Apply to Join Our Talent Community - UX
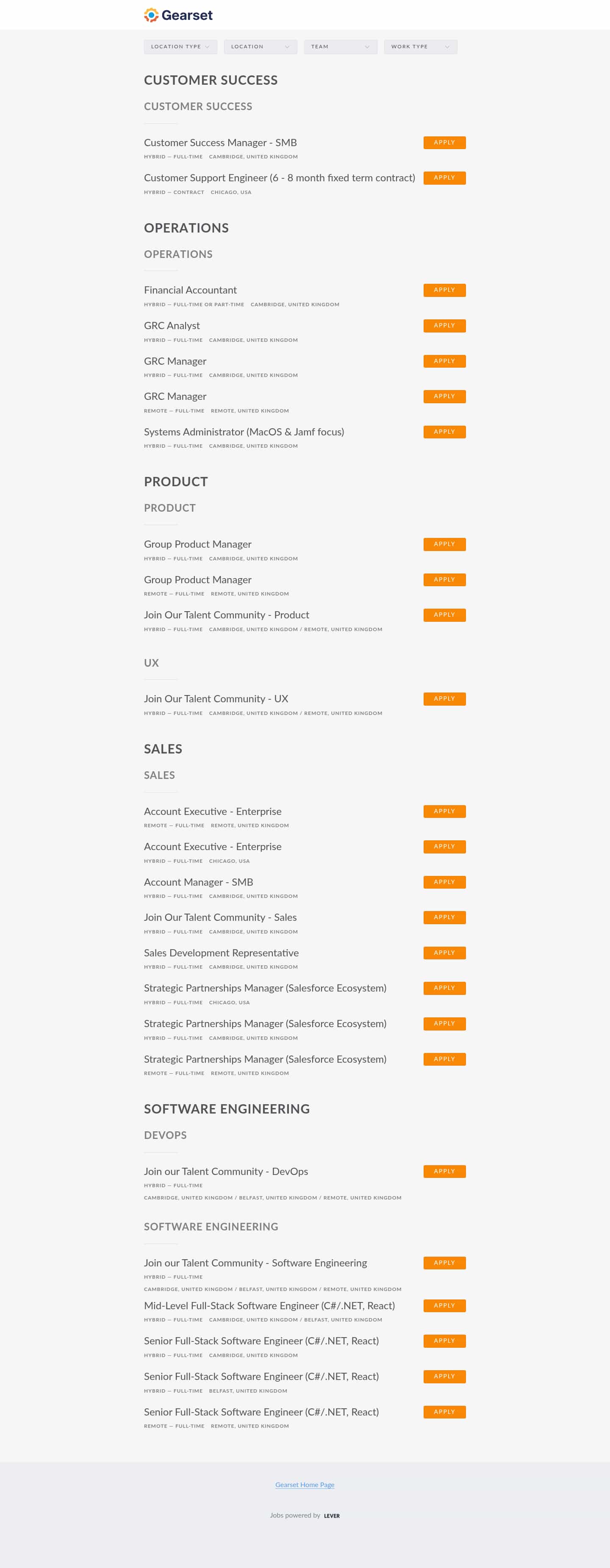The image size is (610, 1568). [444, 699]
